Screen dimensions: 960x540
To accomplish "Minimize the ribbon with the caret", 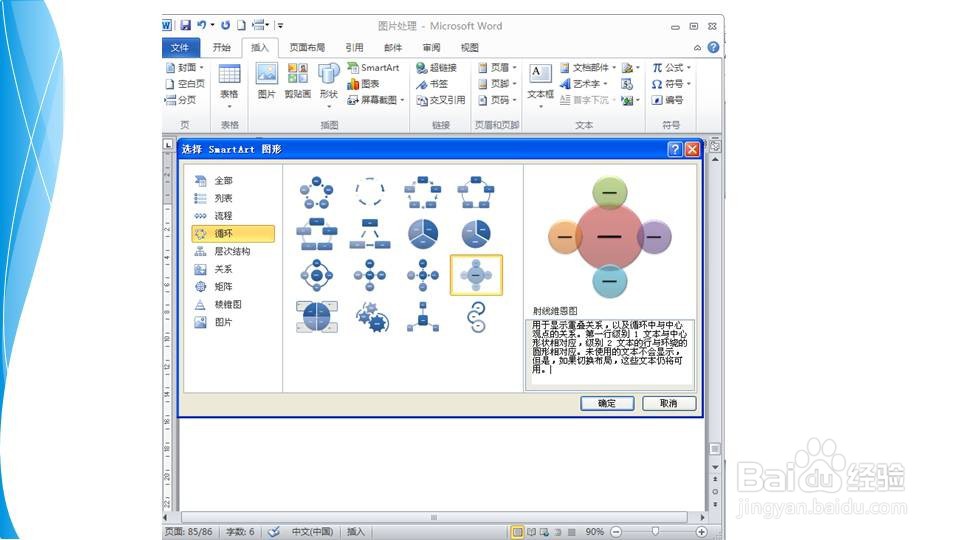I will (697, 48).
